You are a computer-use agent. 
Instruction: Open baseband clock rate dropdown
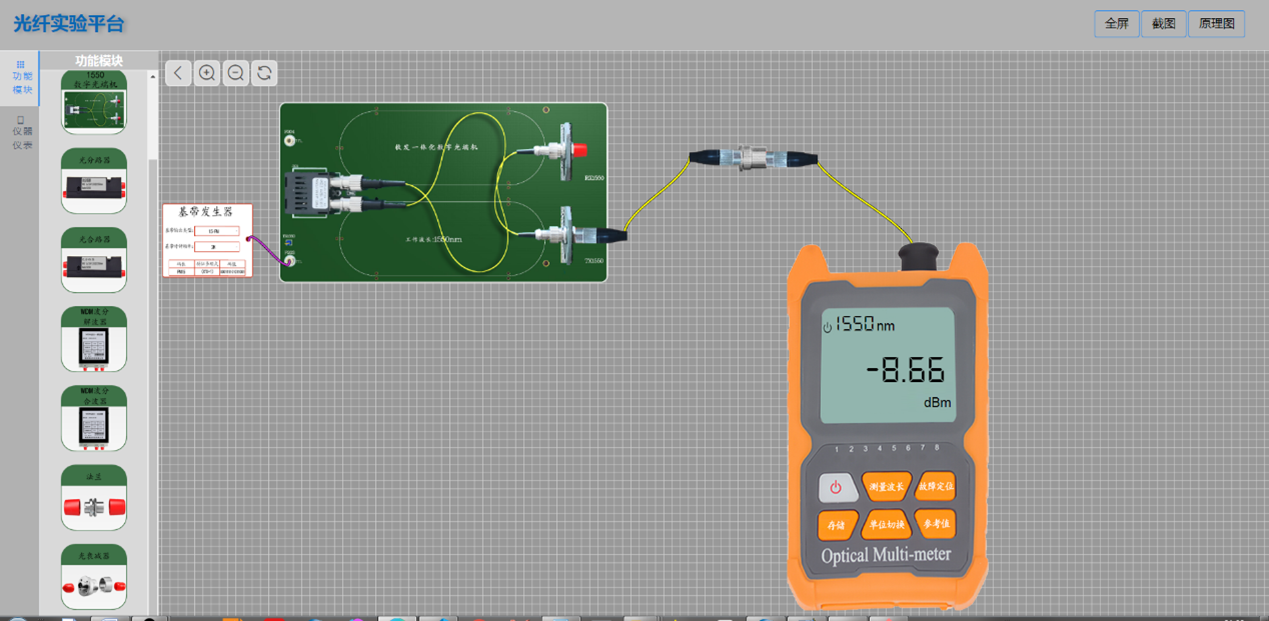pos(216,245)
